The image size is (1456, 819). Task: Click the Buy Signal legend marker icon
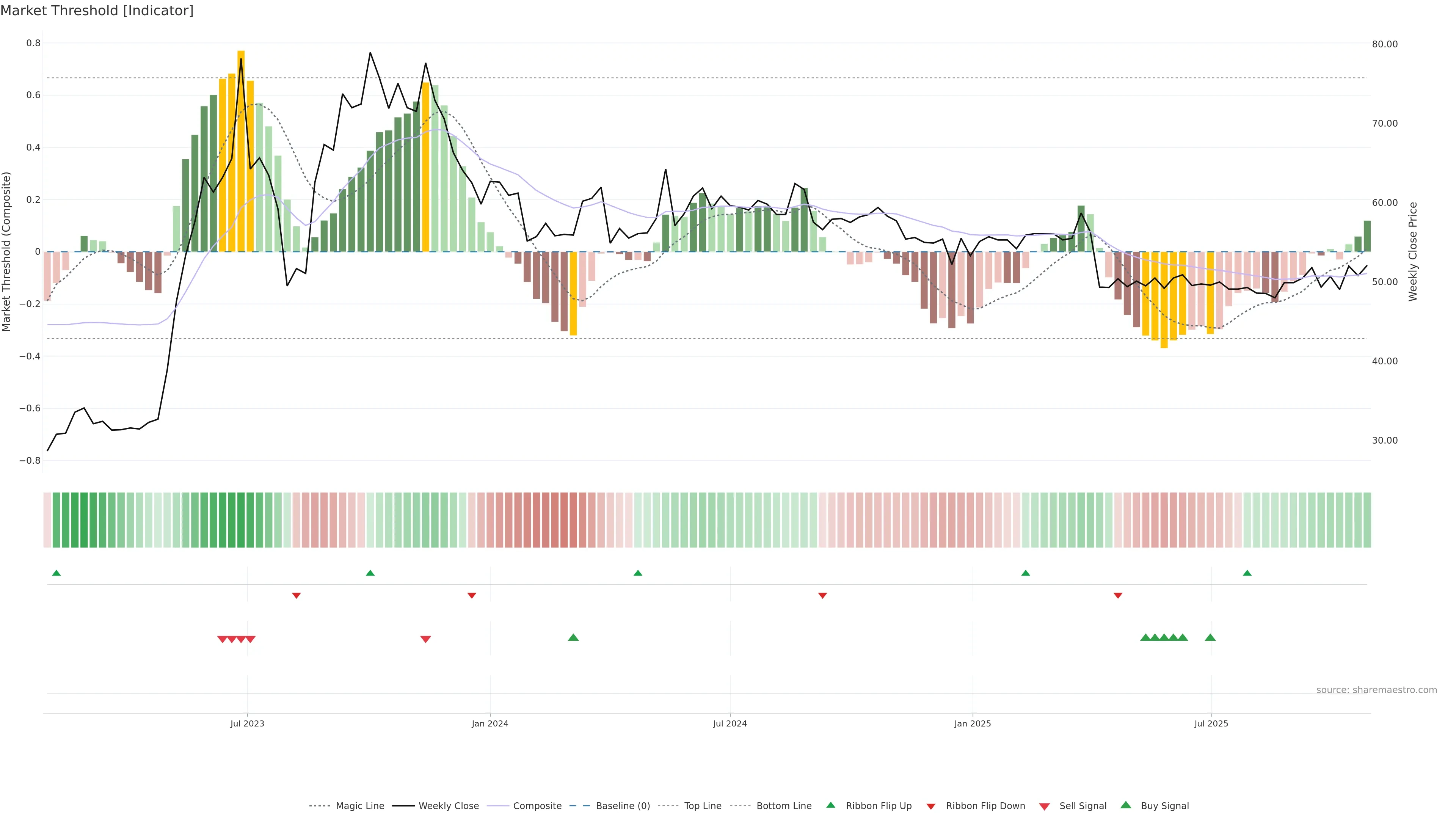1126,805
